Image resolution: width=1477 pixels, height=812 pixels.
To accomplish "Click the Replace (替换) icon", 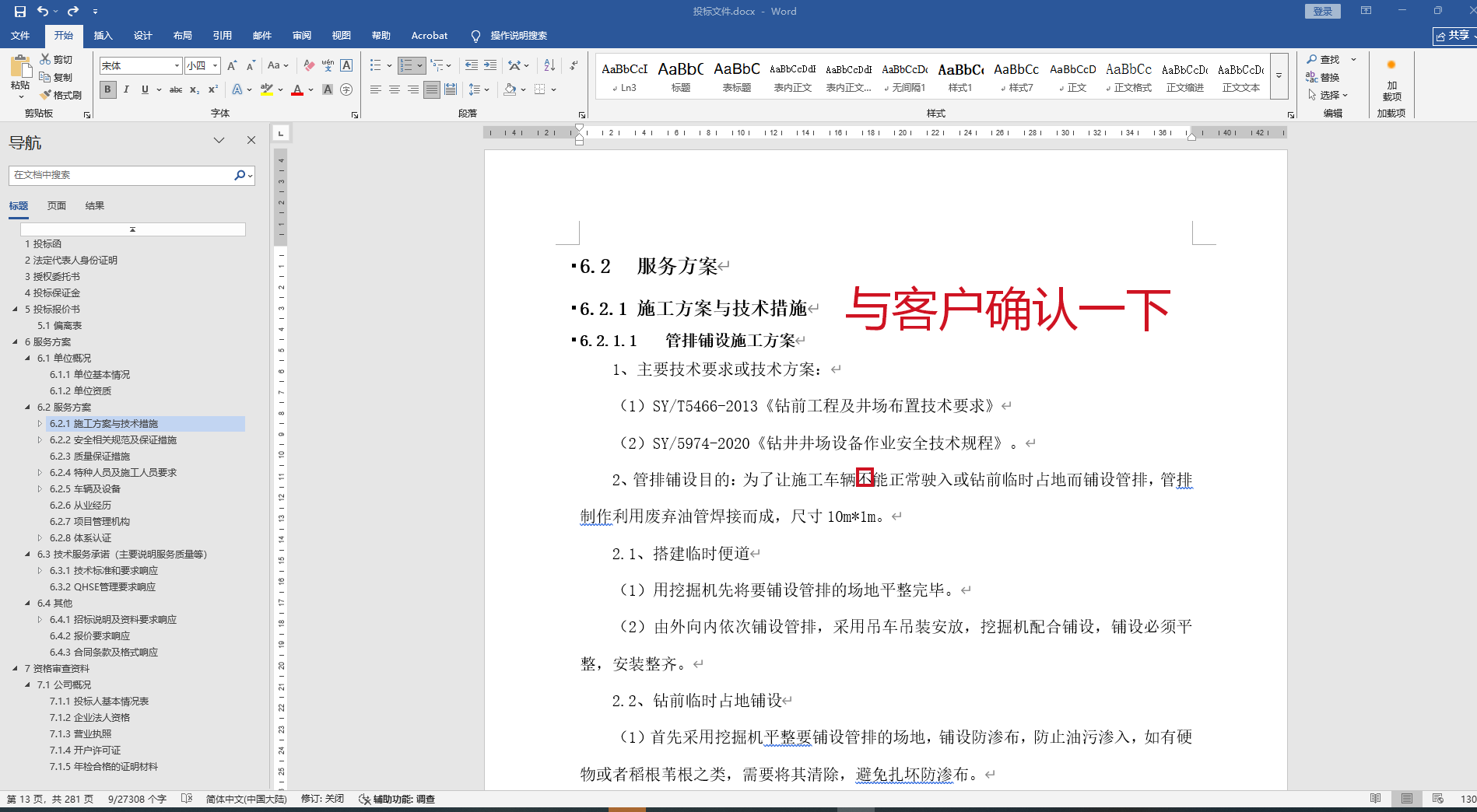I will [1312, 77].
